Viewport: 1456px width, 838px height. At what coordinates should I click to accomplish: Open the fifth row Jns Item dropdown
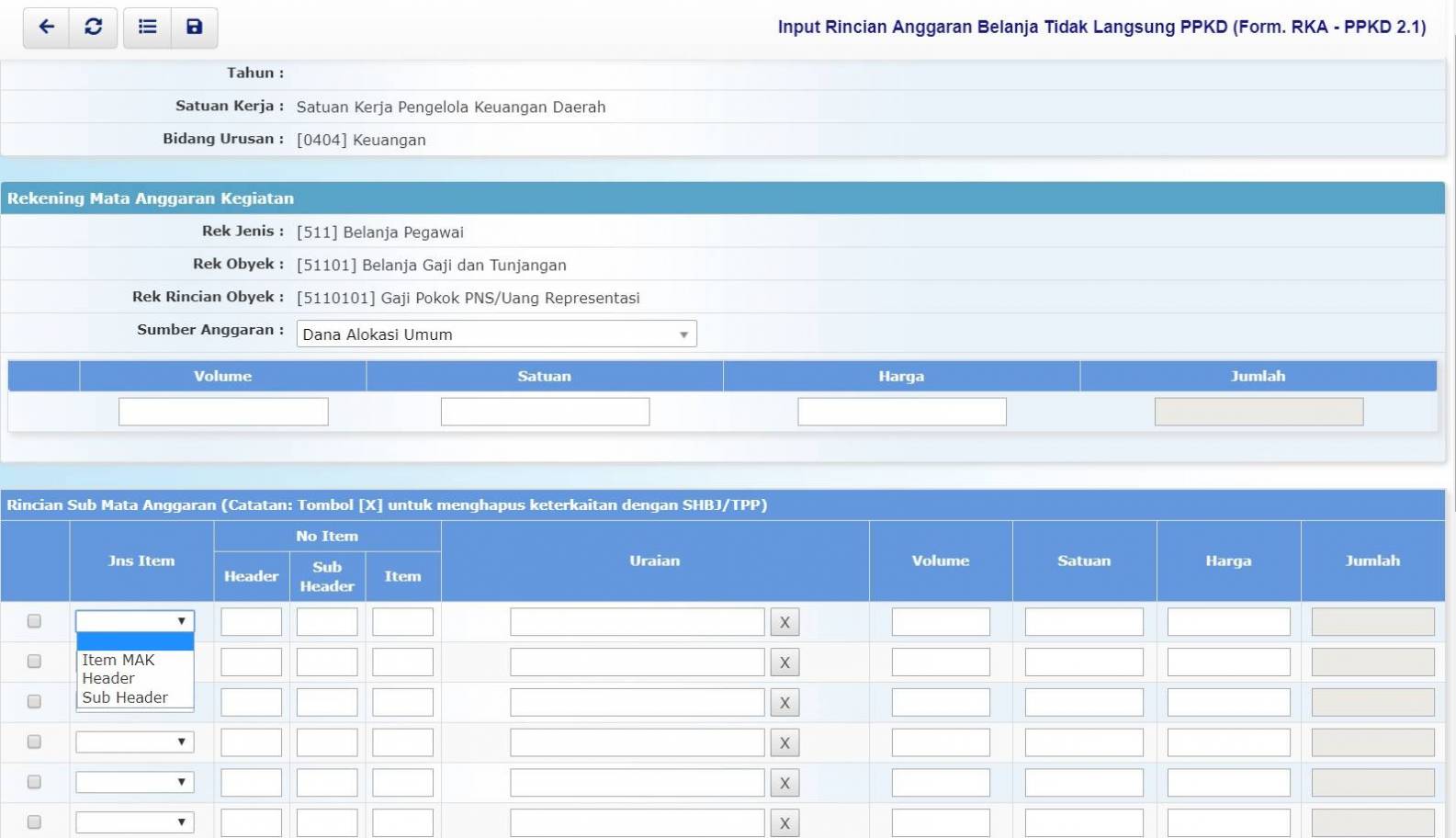135,782
